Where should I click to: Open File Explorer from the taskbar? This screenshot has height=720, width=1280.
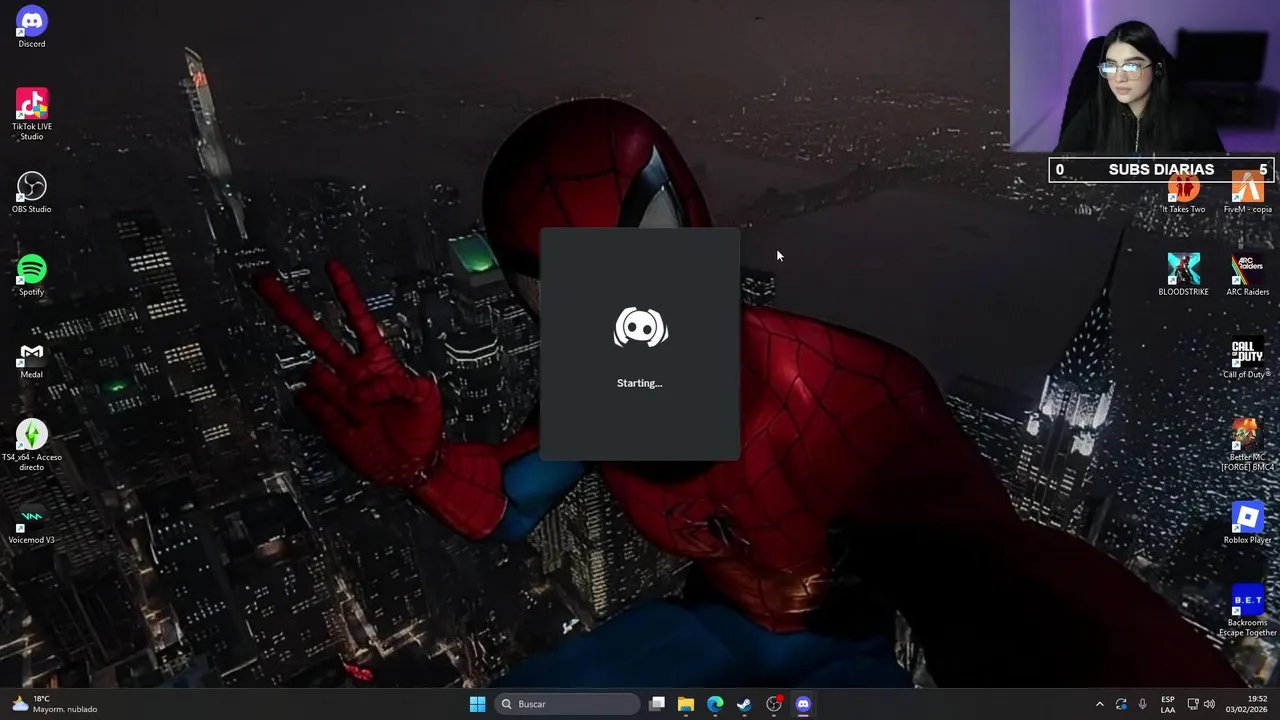[686, 704]
